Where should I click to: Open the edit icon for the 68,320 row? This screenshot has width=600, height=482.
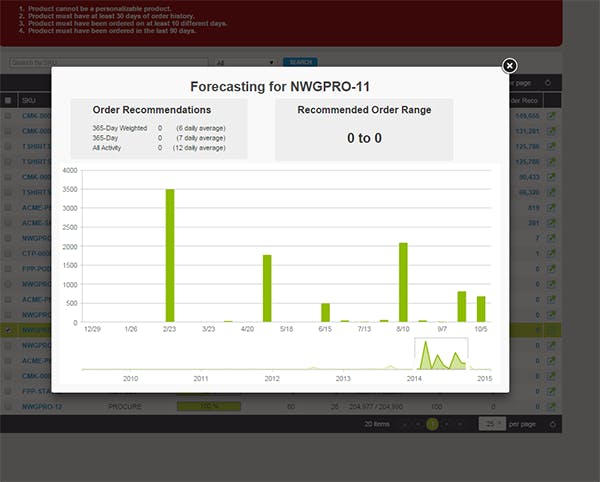coord(551,192)
